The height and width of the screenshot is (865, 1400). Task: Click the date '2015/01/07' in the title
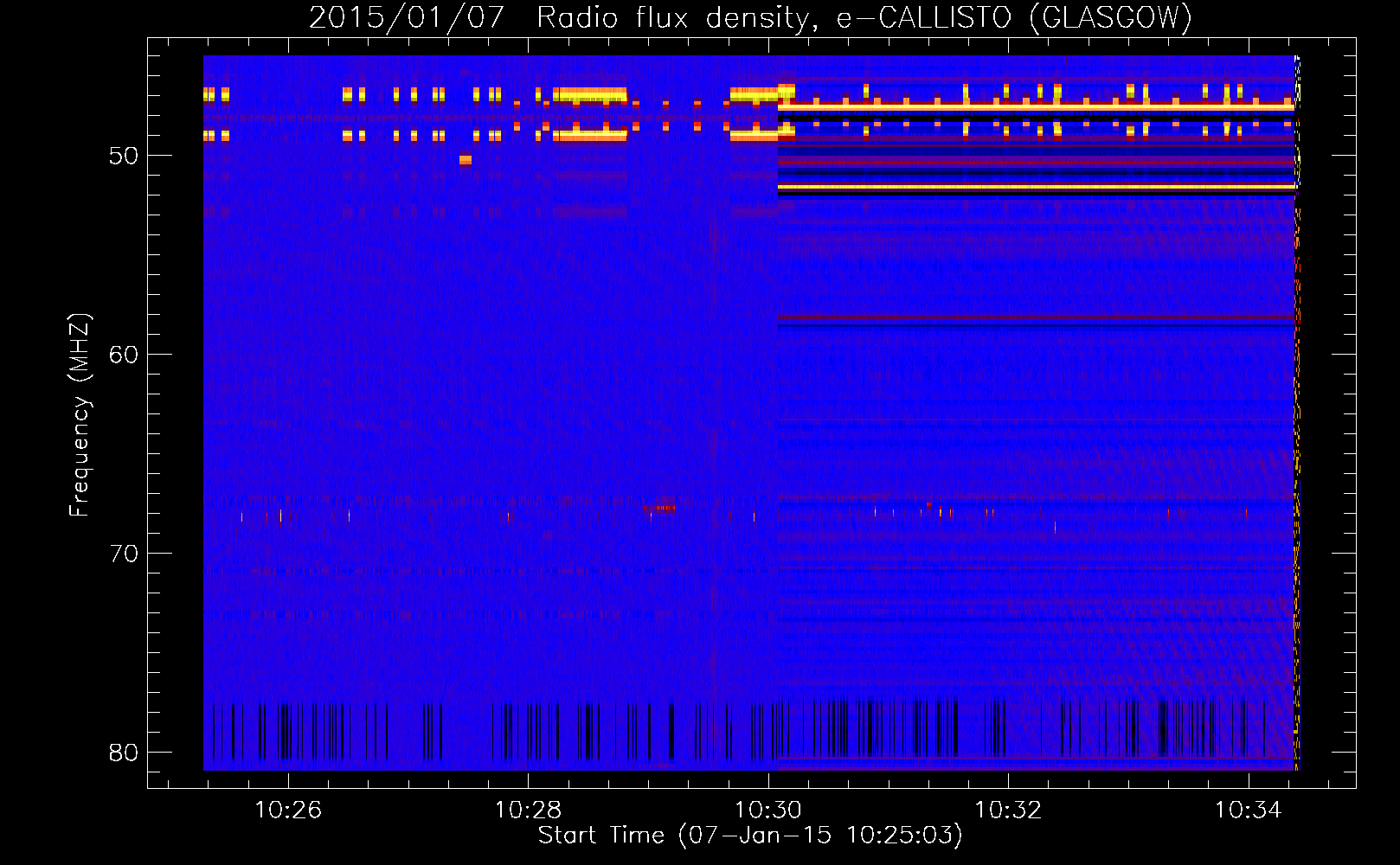(x=407, y=17)
